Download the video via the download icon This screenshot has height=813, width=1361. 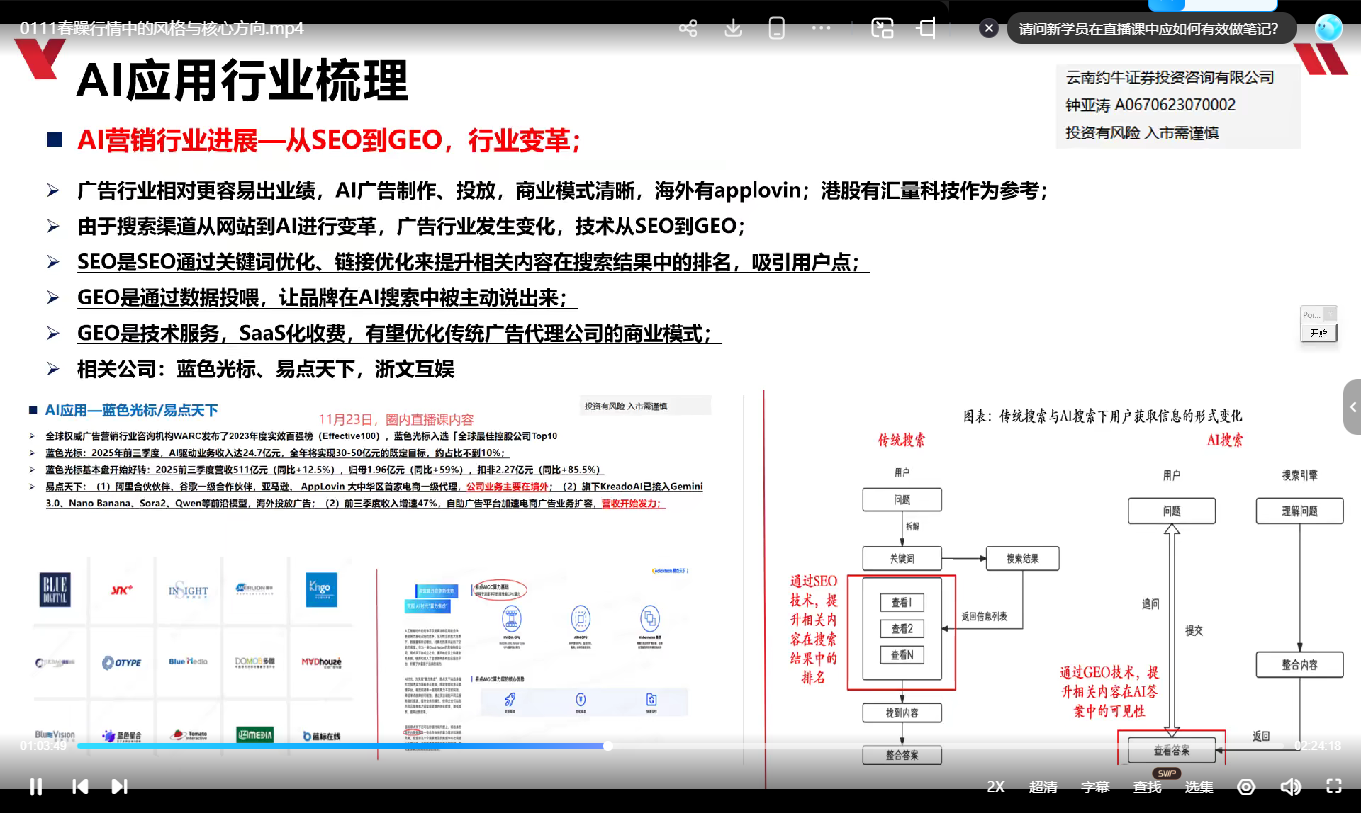pos(733,28)
